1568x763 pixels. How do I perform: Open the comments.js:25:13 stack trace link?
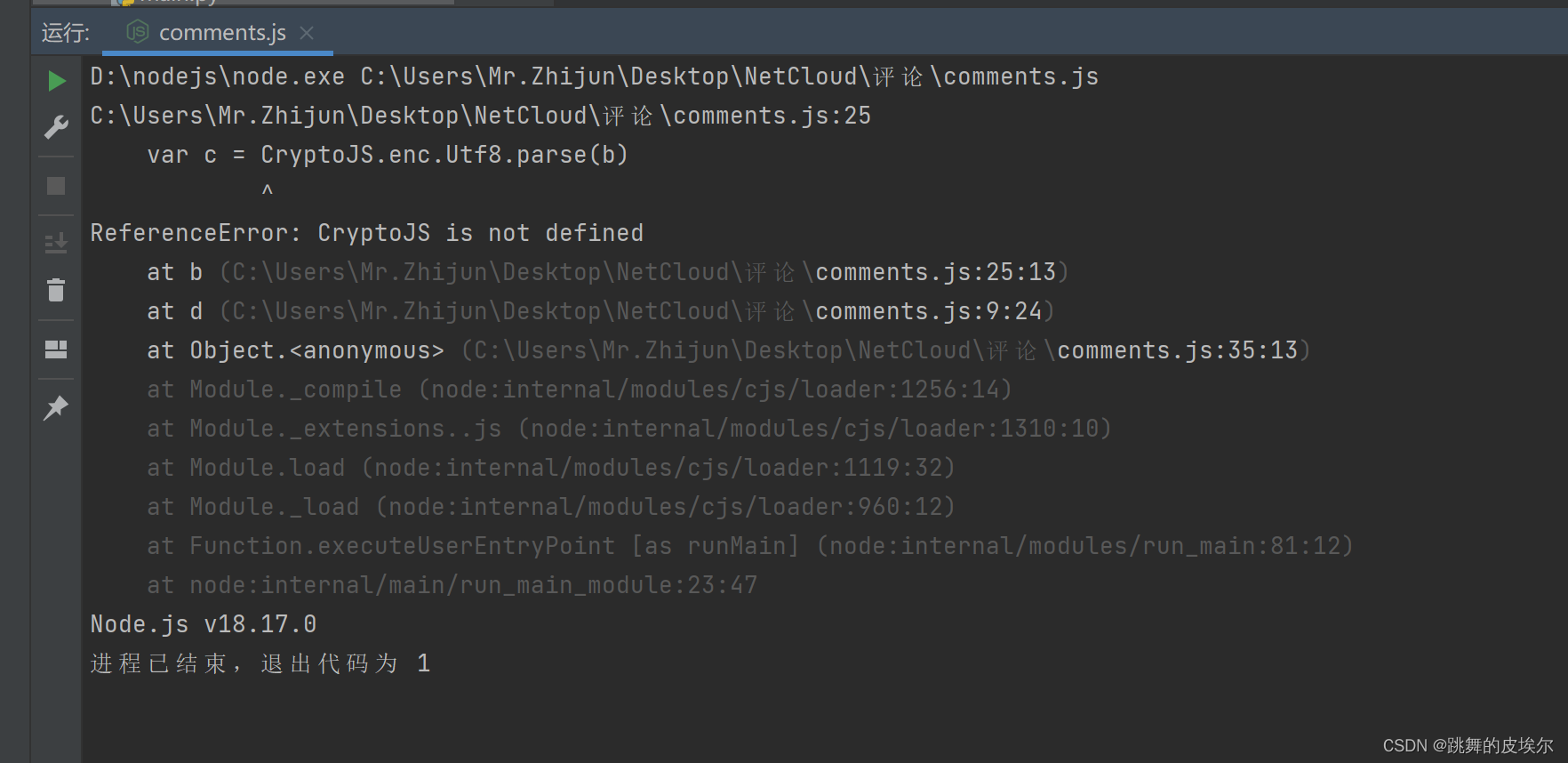point(936,272)
